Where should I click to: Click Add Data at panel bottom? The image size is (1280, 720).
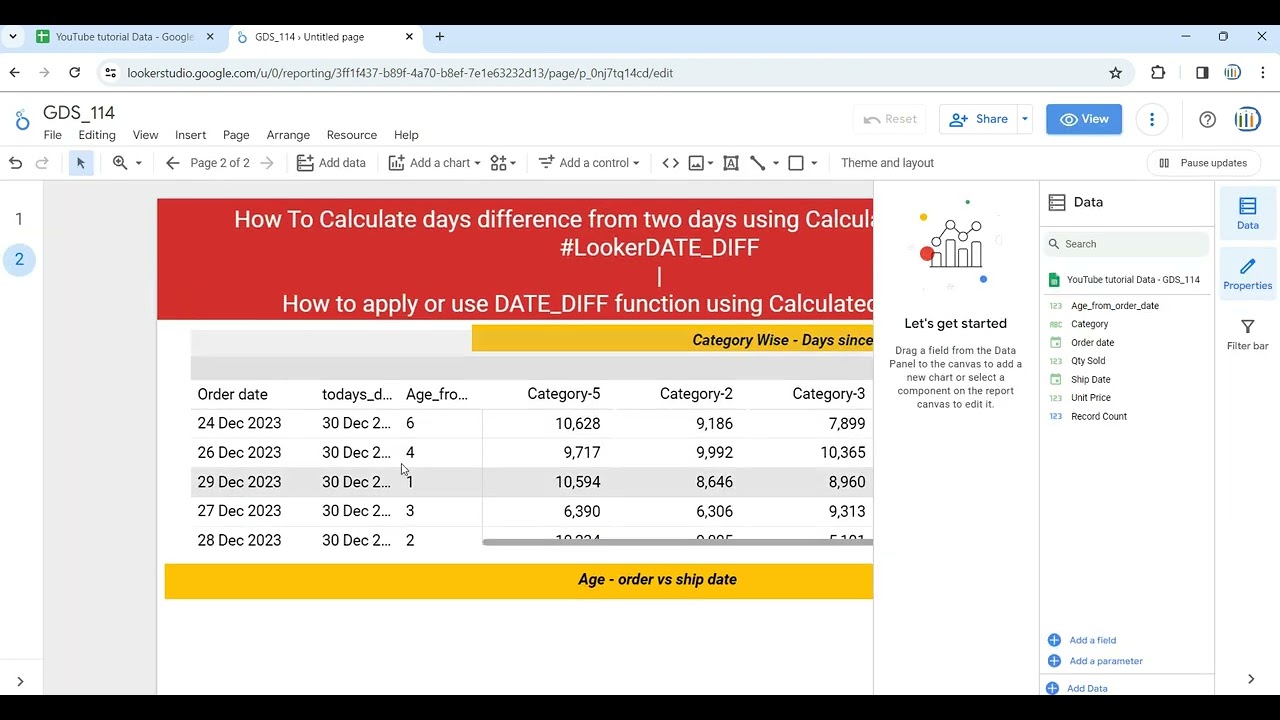click(x=1078, y=688)
